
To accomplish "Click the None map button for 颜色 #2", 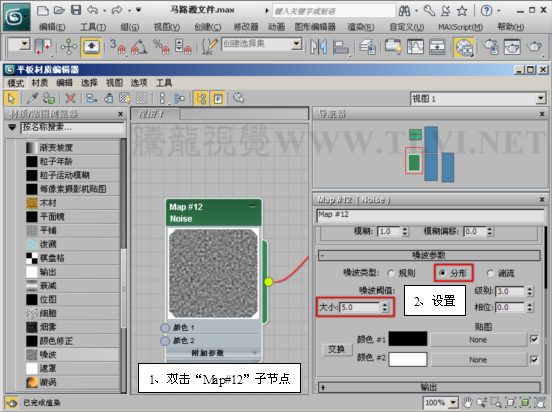I will (x=478, y=360).
